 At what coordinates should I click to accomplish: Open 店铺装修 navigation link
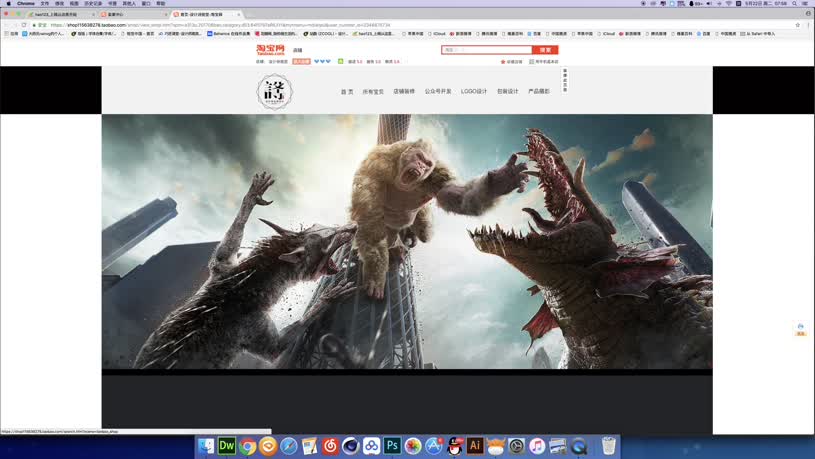[404, 91]
